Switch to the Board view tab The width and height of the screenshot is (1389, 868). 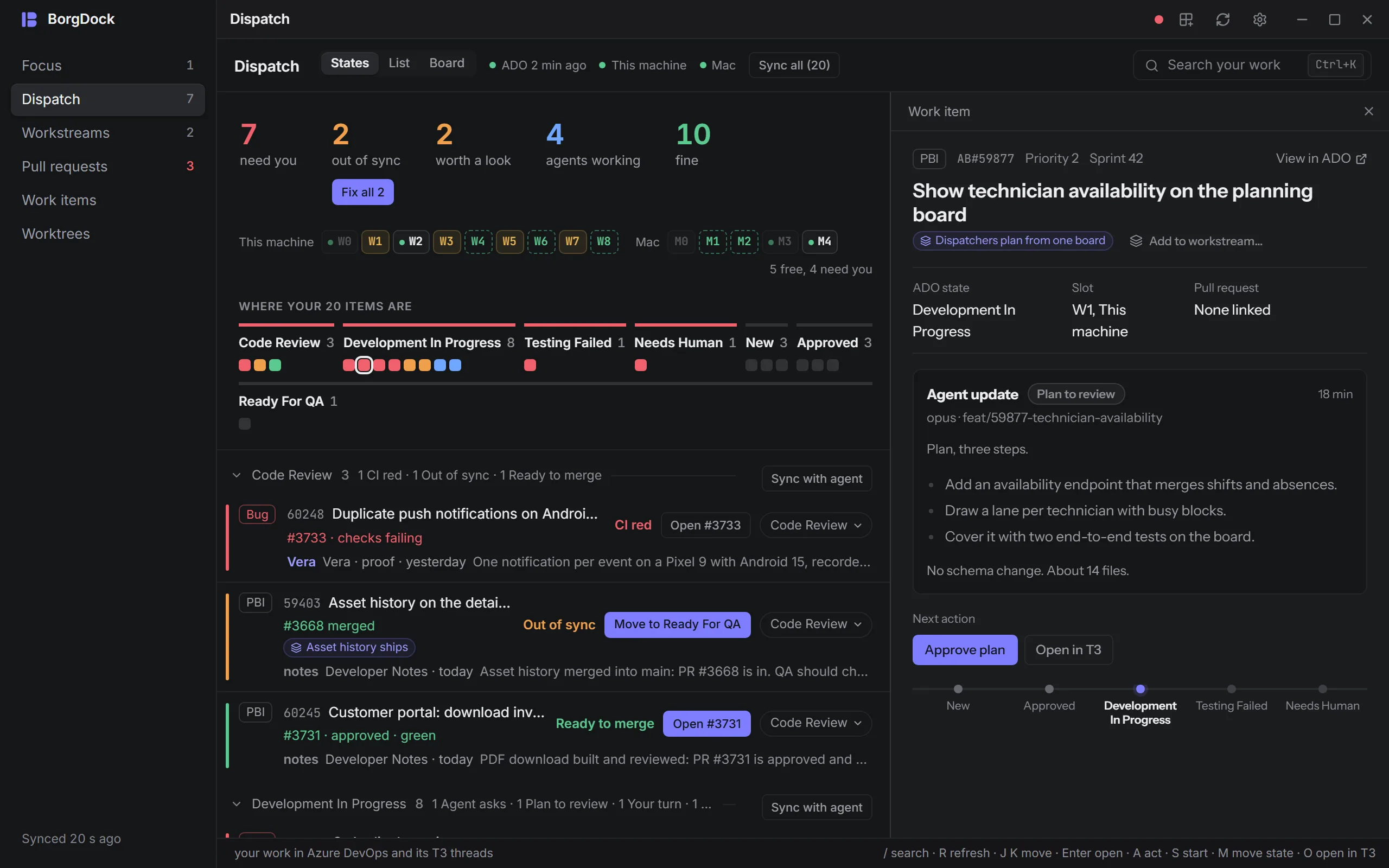coord(447,63)
